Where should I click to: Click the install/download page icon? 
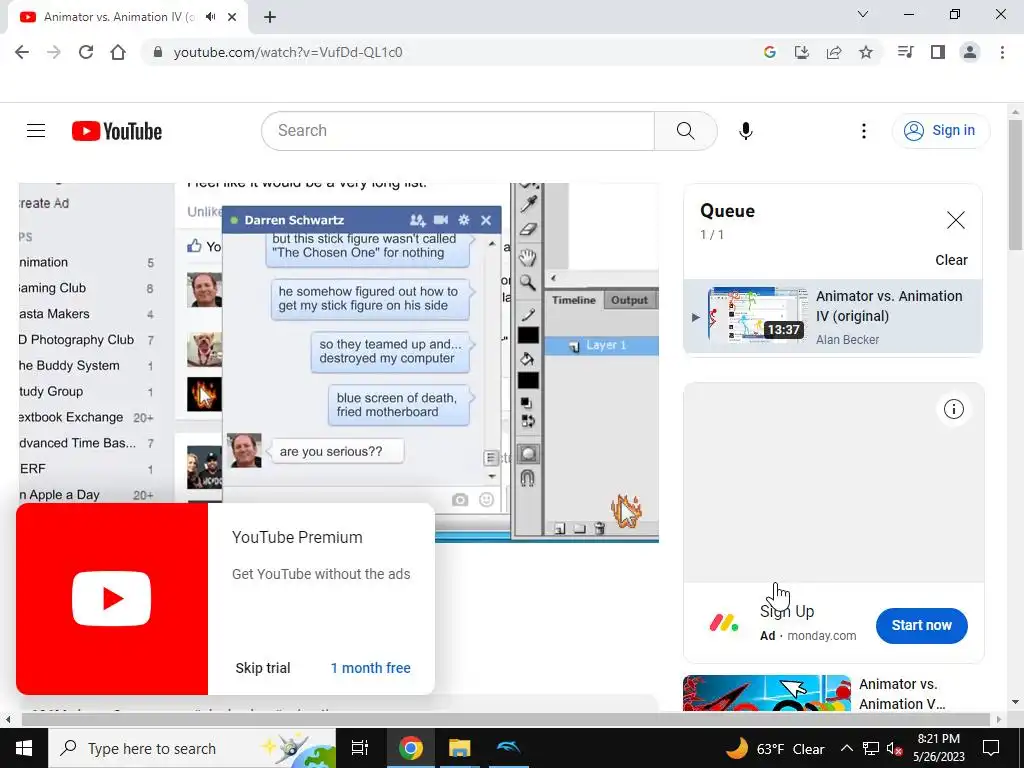click(802, 52)
